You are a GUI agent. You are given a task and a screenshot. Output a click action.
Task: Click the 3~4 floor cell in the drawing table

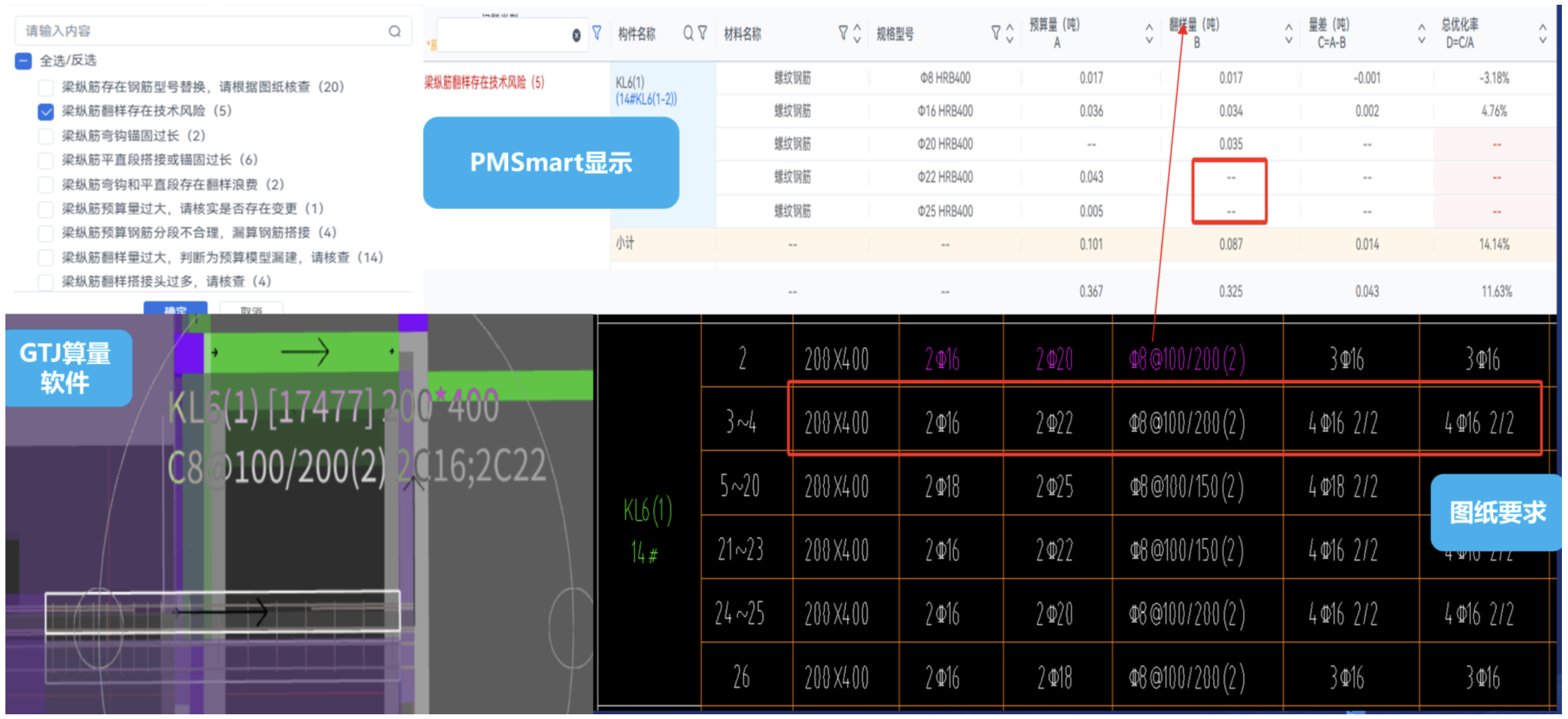click(x=741, y=423)
